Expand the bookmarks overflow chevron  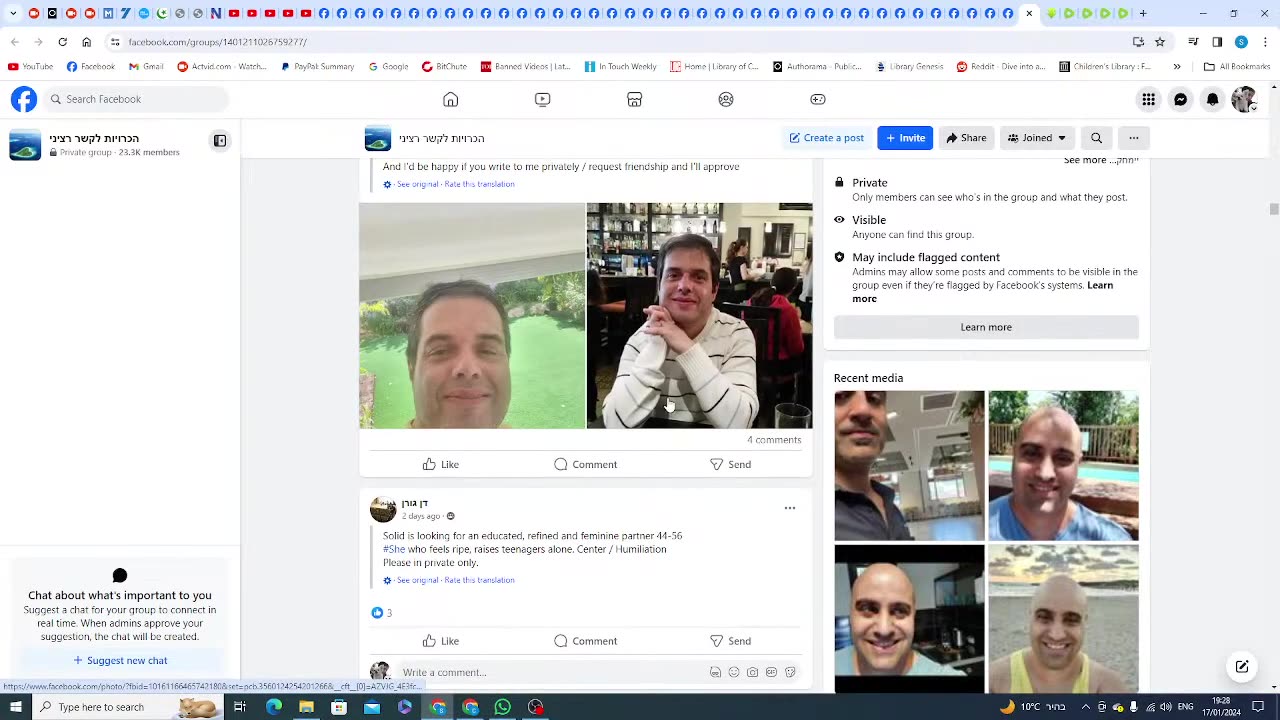coord(1177,67)
